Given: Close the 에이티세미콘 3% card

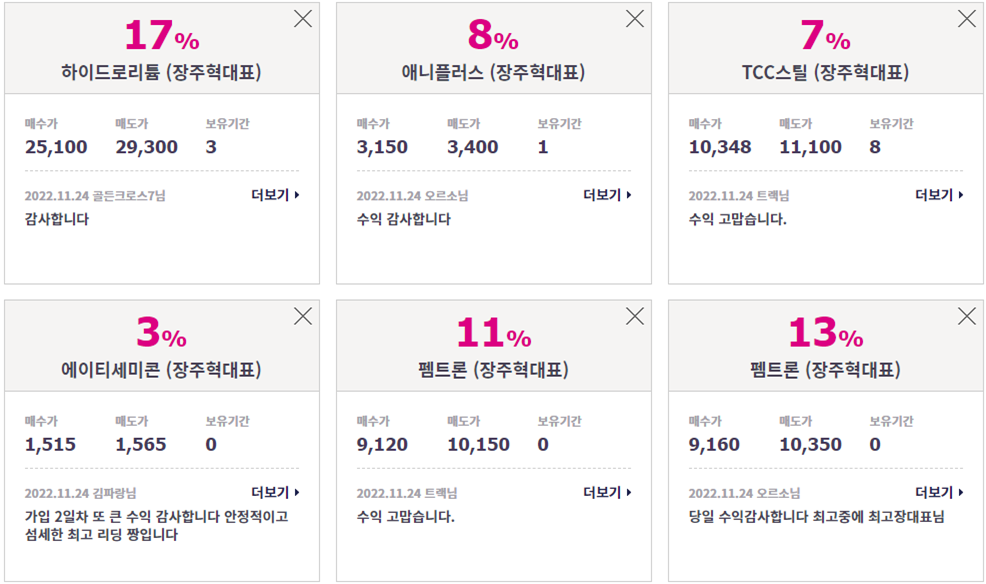Looking at the screenshot, I should pos(303,316).
